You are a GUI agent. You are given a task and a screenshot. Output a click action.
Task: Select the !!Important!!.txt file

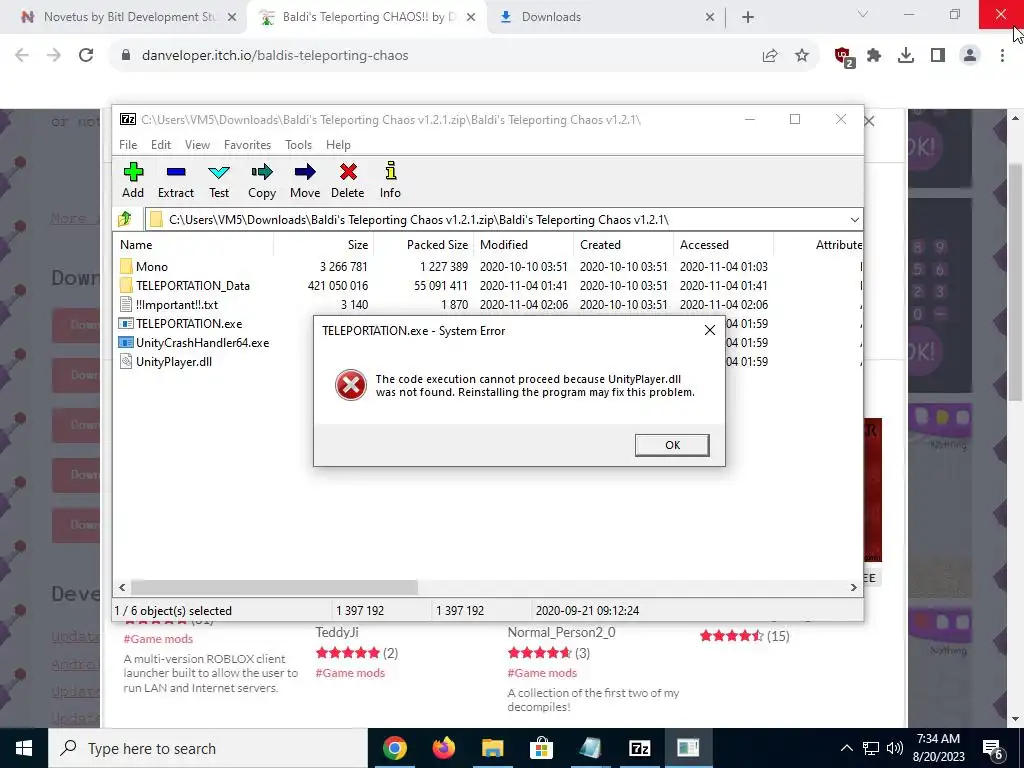pyautogui.click(x=176, y=304)
